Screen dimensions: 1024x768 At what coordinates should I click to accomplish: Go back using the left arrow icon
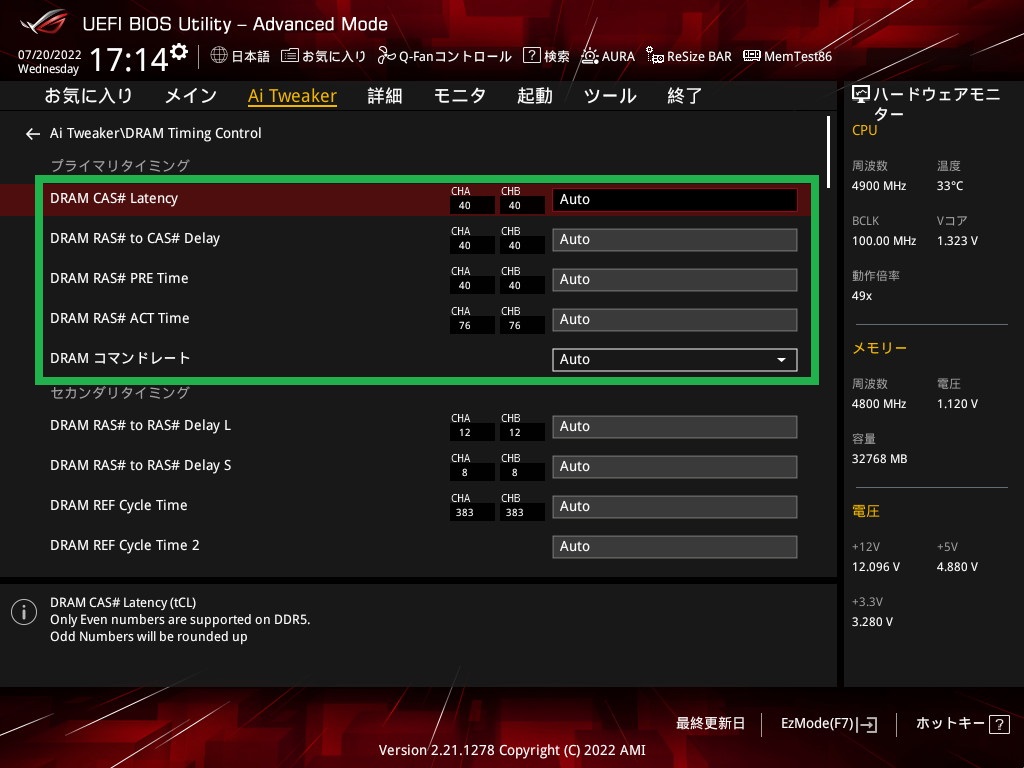(33, 134)
